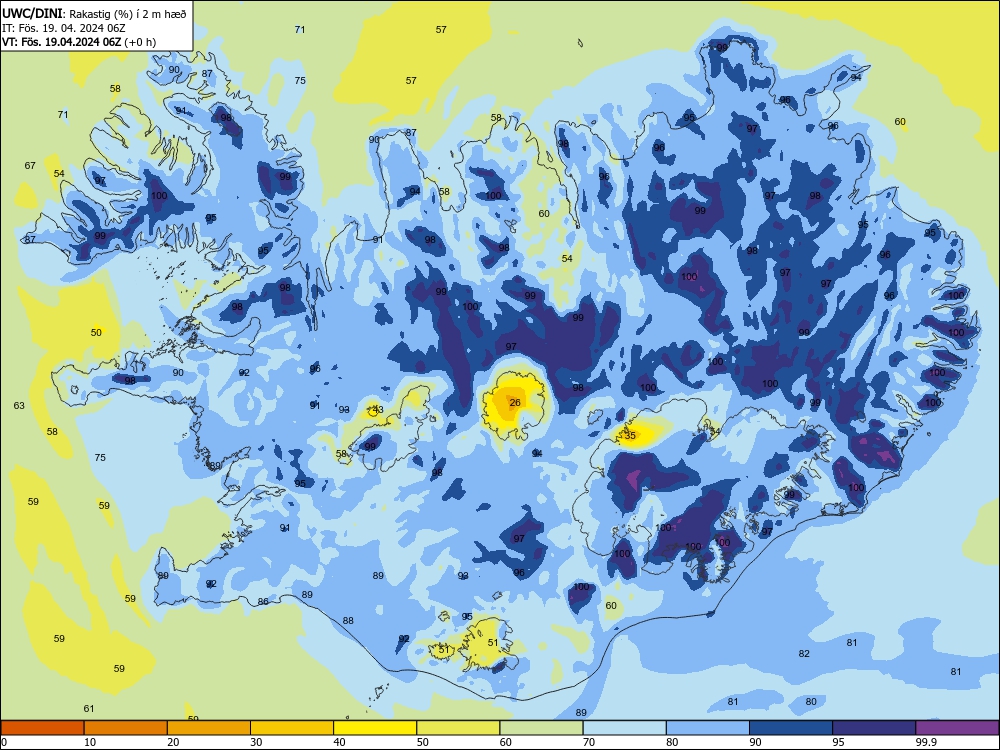Click the '35' humidity value on the map
Image resolution: width=1000 pixels, height=750 pixels.
point(630,436)
